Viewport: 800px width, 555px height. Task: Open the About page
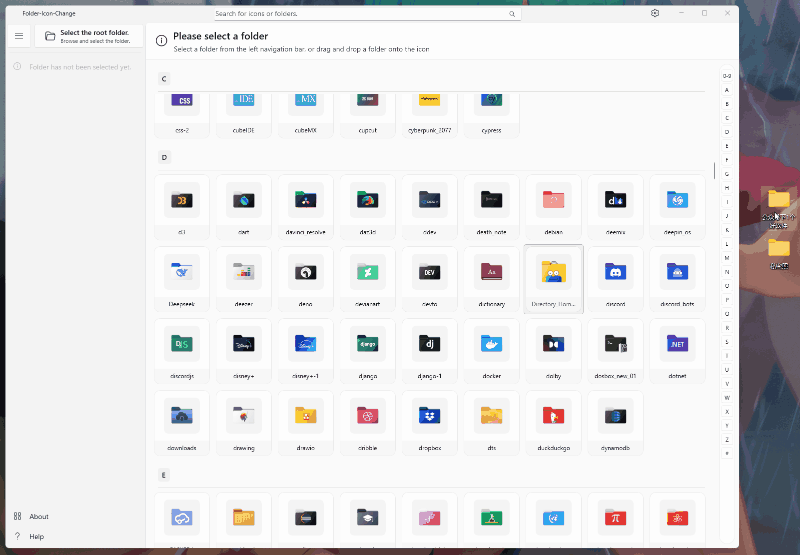click(32, 516)
